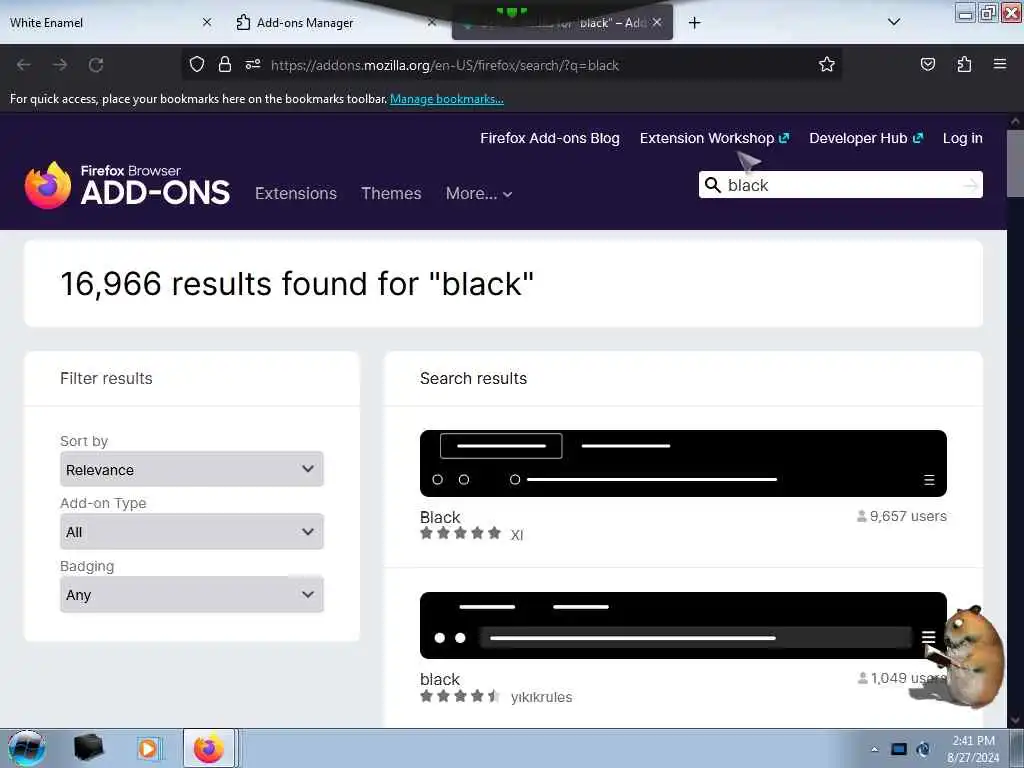Click the Log in link
This screenshot has height=768, width=1024.
point(963,138)
